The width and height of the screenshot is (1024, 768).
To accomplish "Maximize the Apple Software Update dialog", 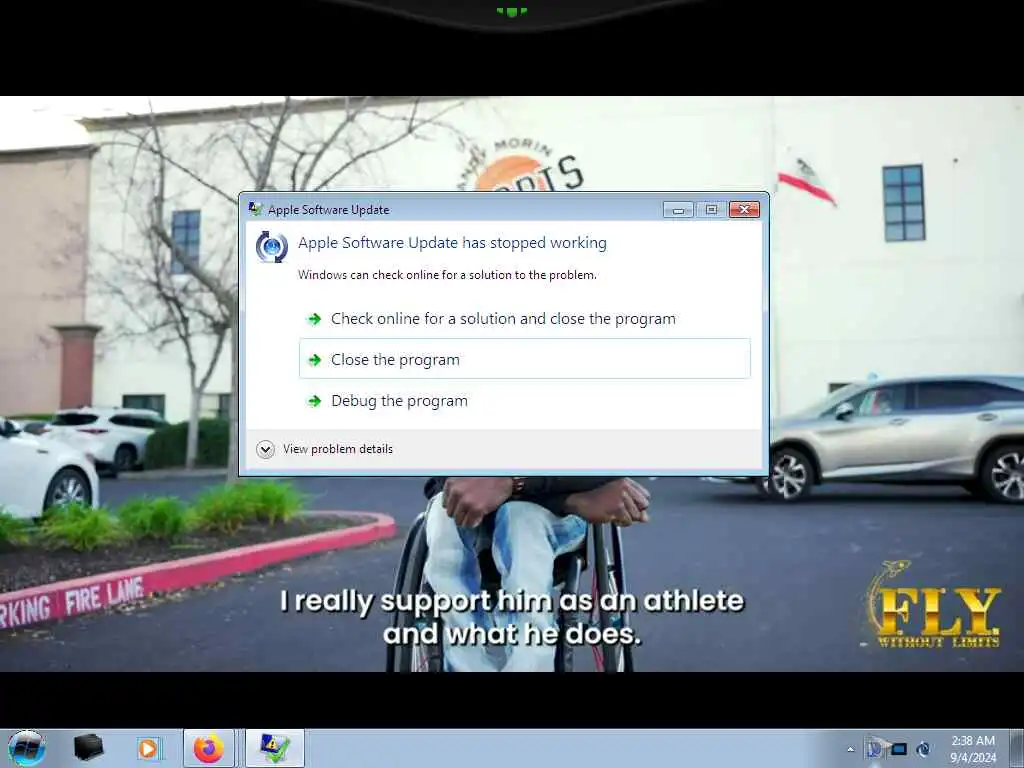I will 711,209.
